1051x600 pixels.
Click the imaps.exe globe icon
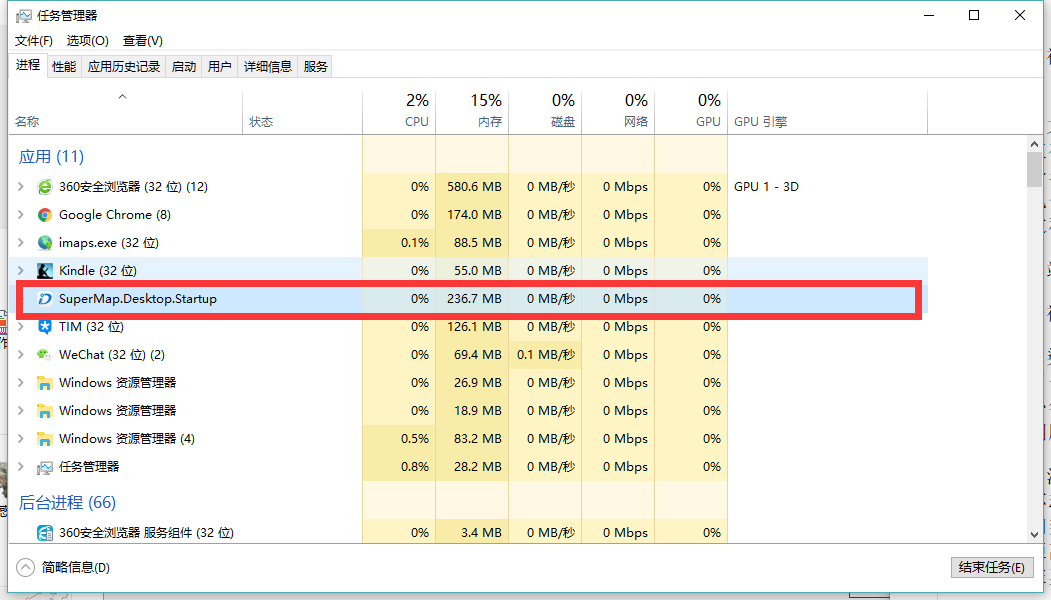point(45,243)
